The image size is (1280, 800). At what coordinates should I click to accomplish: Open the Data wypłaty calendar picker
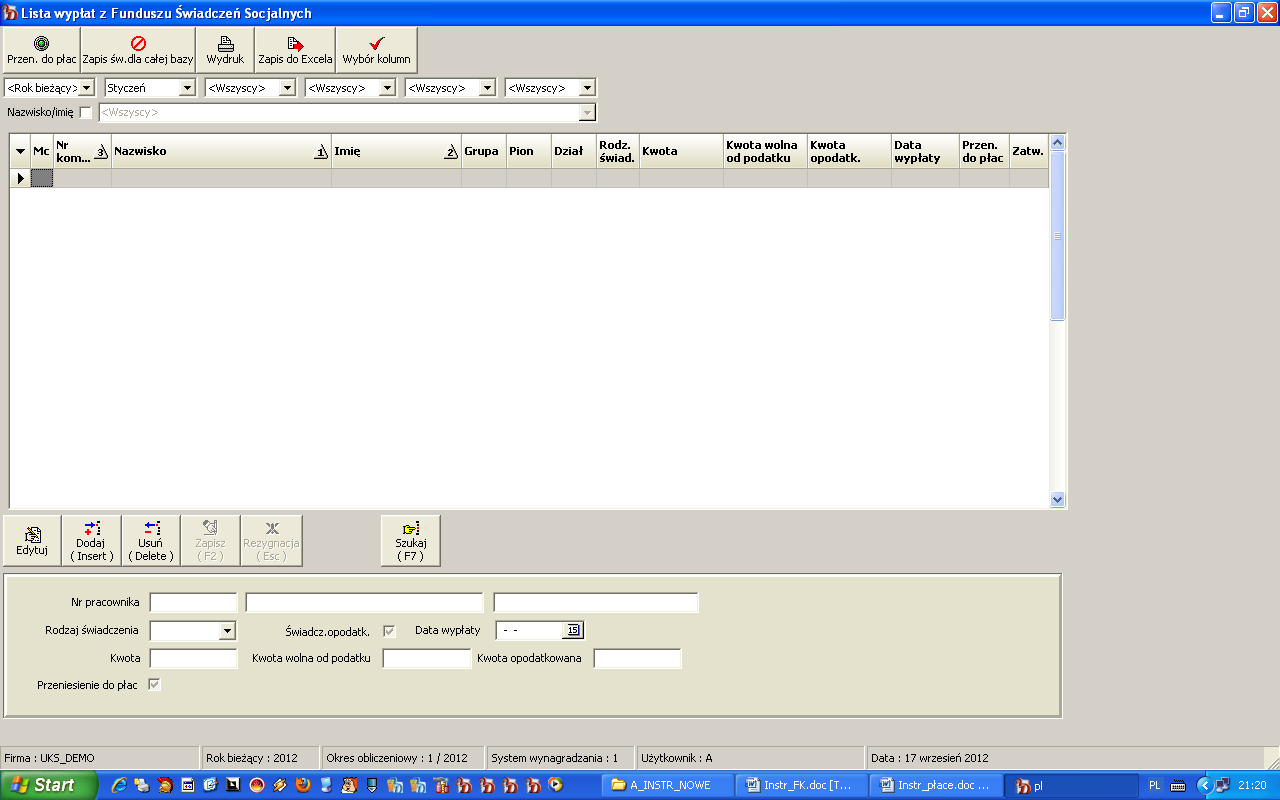pos(573,630)
